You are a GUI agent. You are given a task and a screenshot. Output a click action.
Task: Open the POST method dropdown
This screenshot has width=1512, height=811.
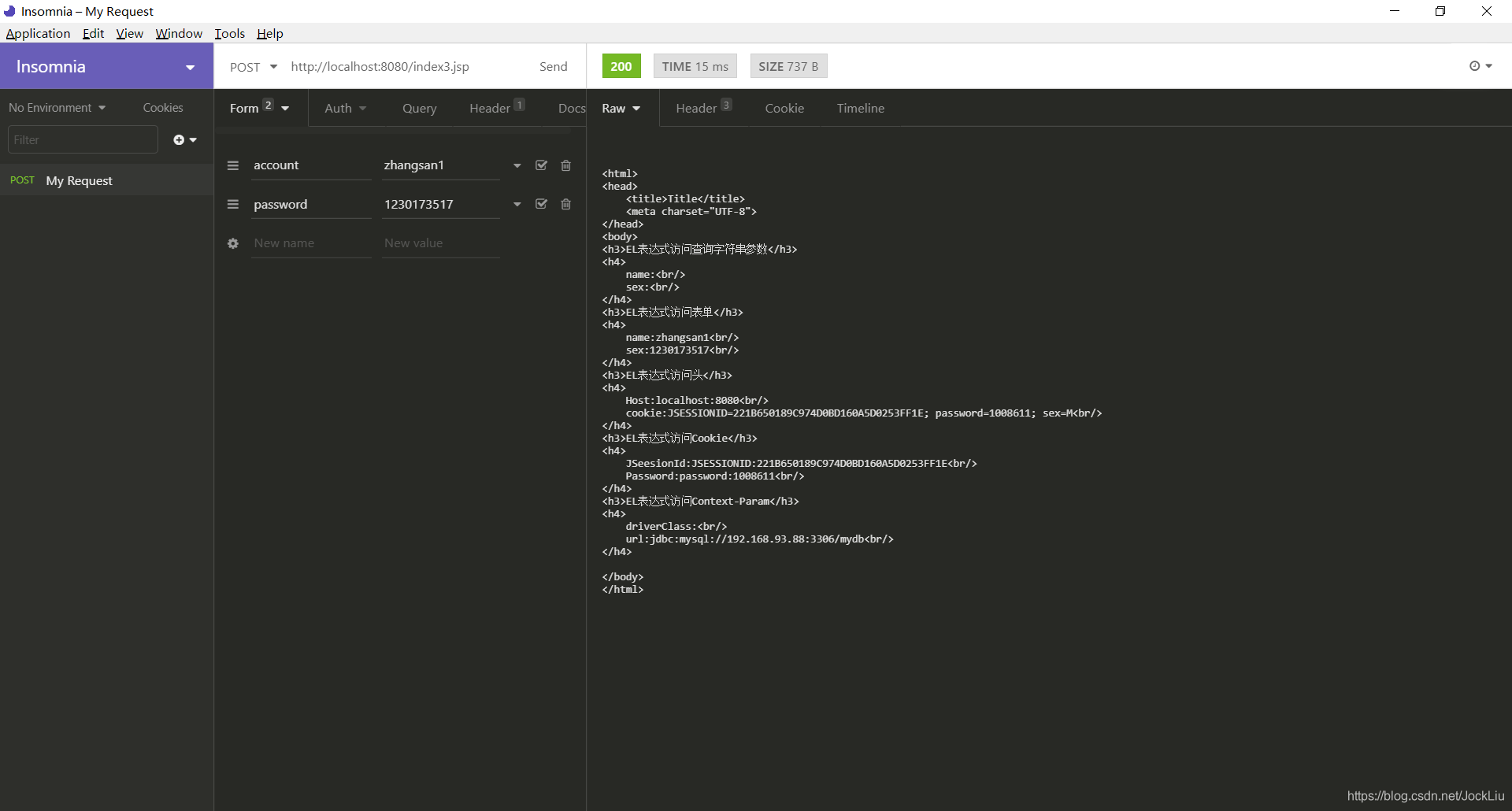coord(254,67)
